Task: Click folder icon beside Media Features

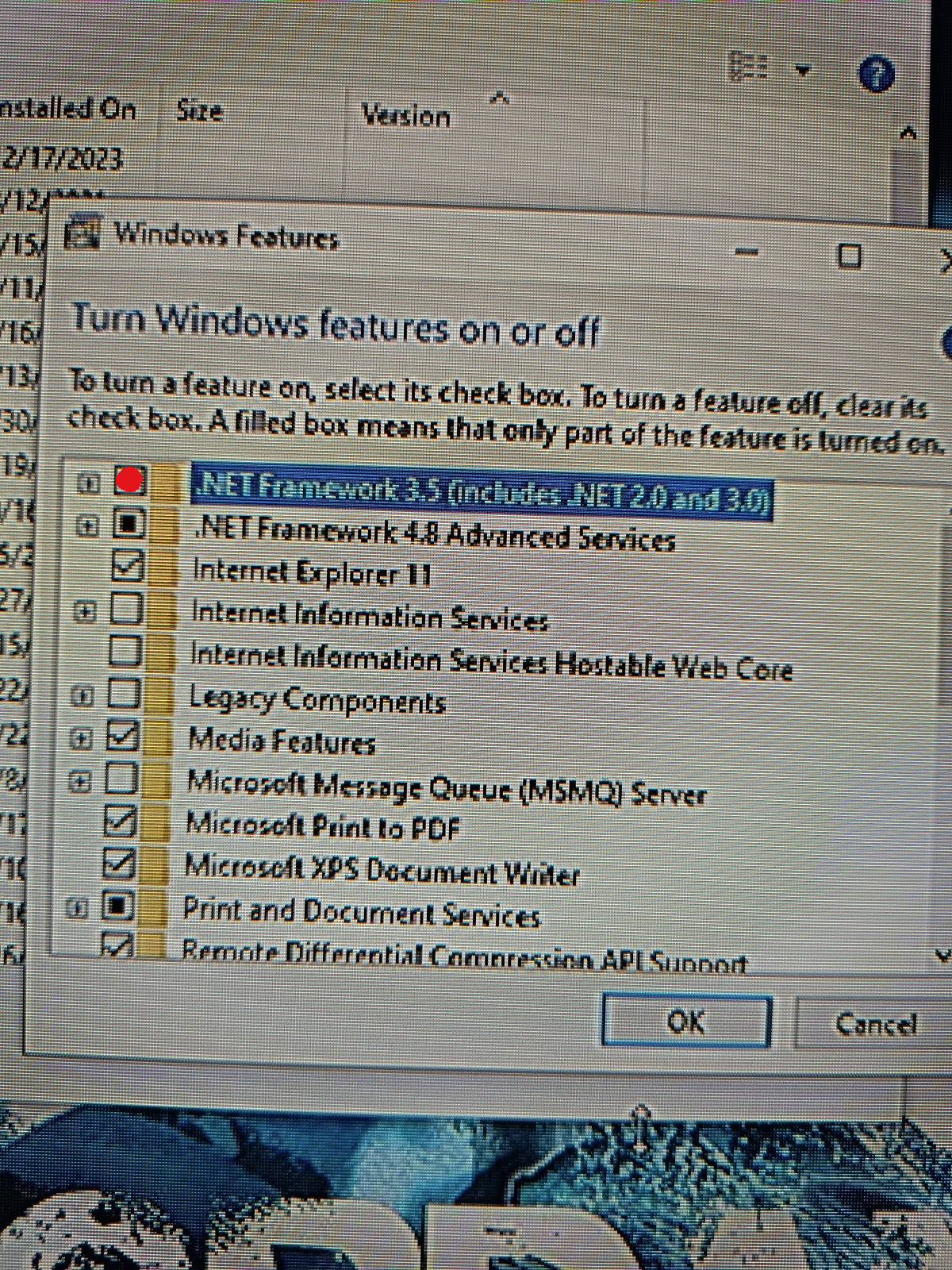Action: point(156,738)
